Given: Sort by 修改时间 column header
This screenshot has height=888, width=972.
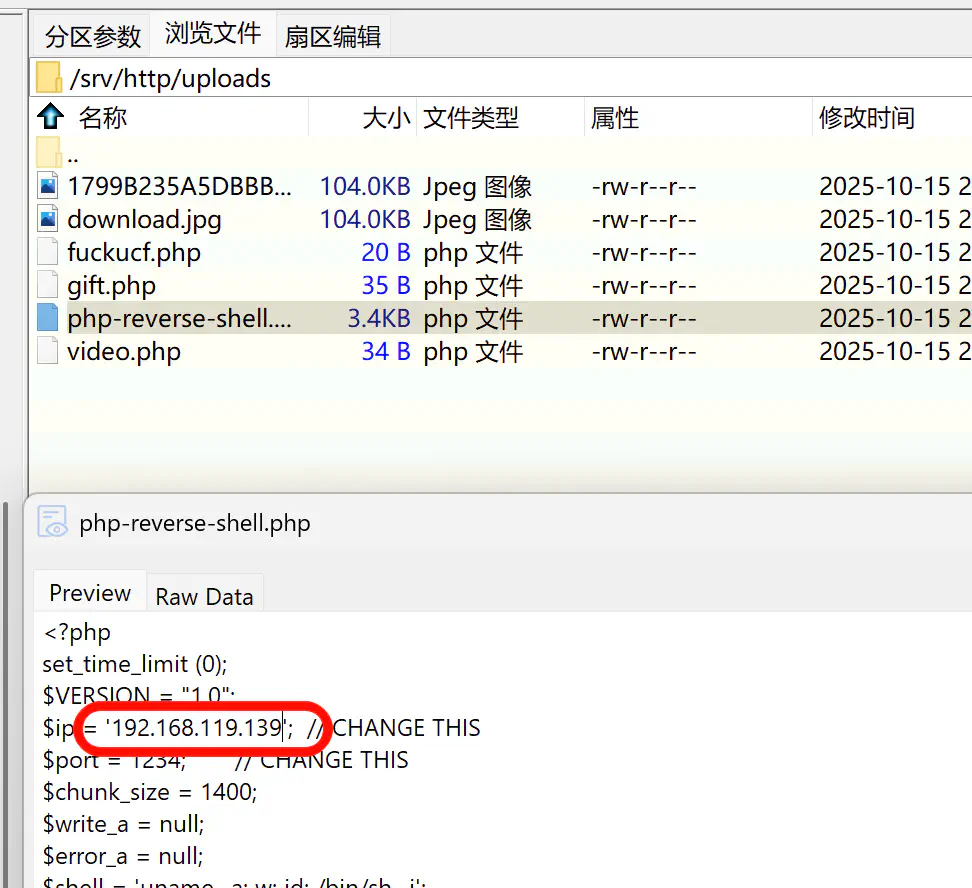Looking at the screenshot, I should (x=866, y=118).
